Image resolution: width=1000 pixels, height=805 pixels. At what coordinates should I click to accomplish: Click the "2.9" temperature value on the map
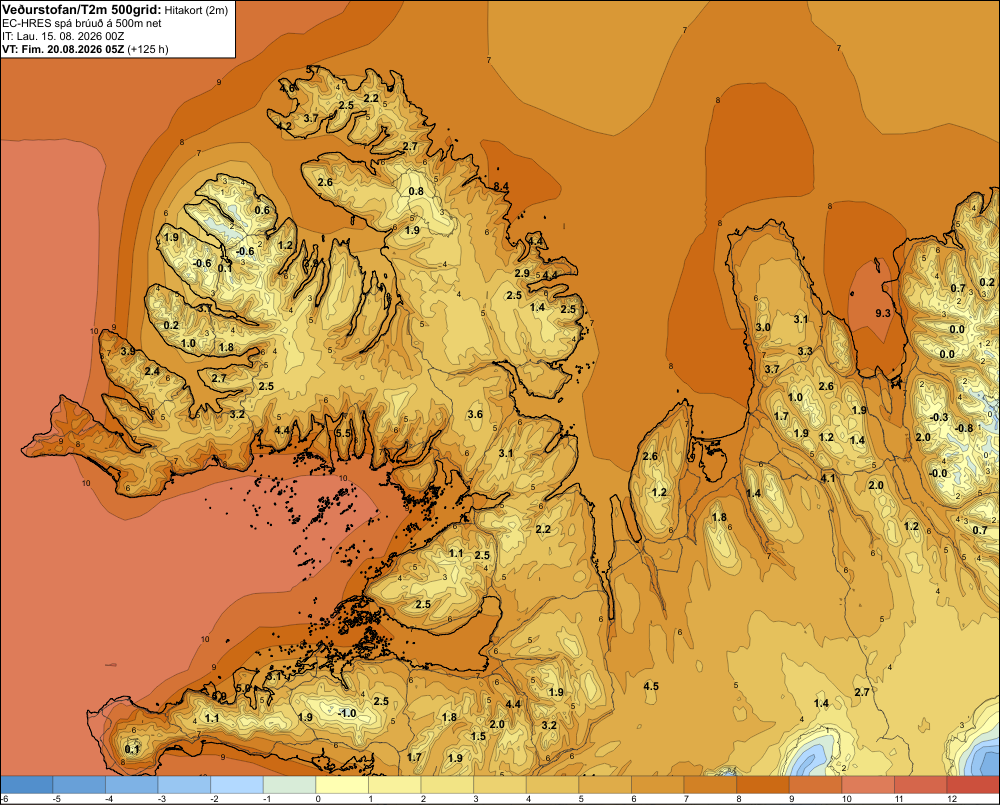click(522, 273)
